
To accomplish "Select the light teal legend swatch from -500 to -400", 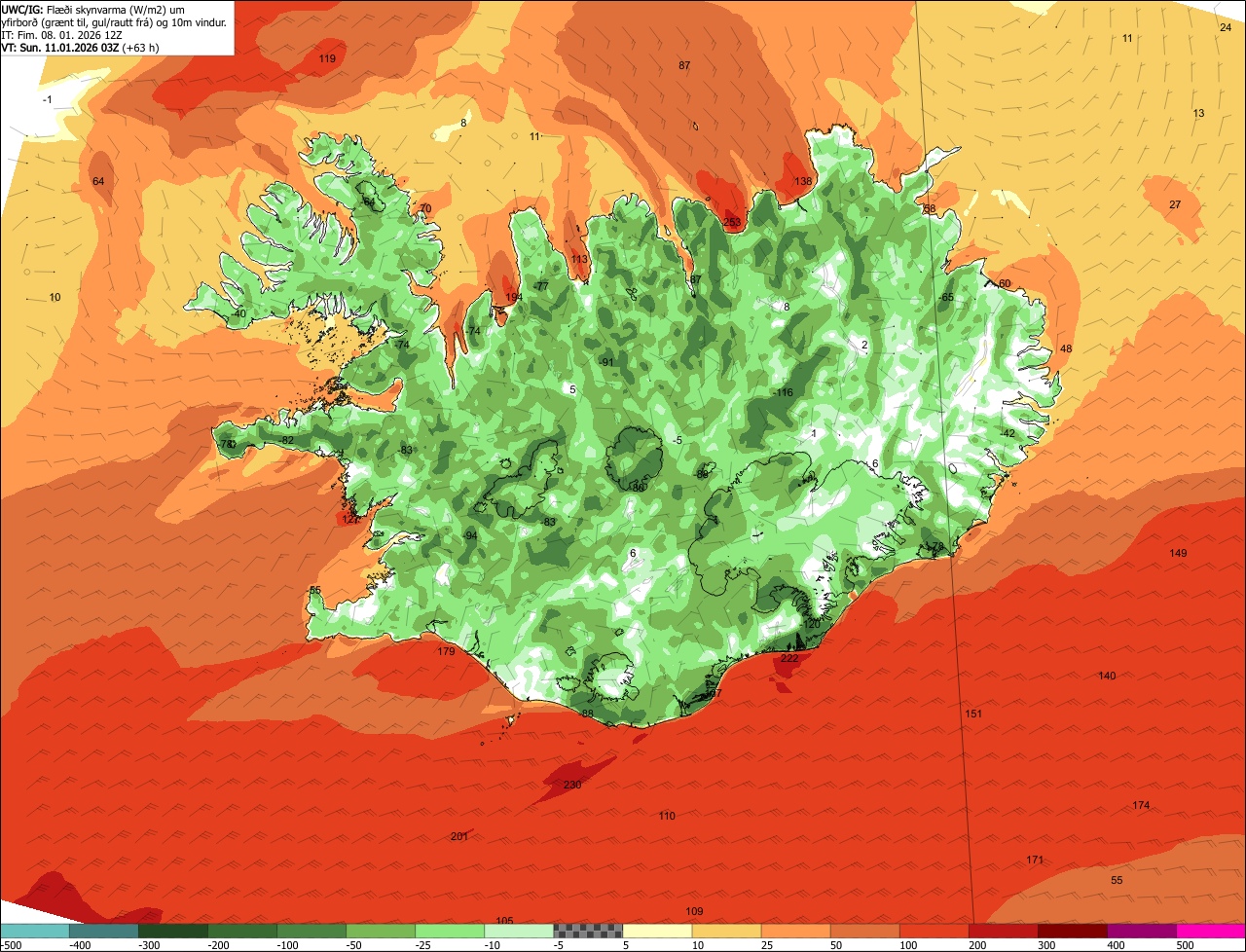I will [x=34, y=931].
